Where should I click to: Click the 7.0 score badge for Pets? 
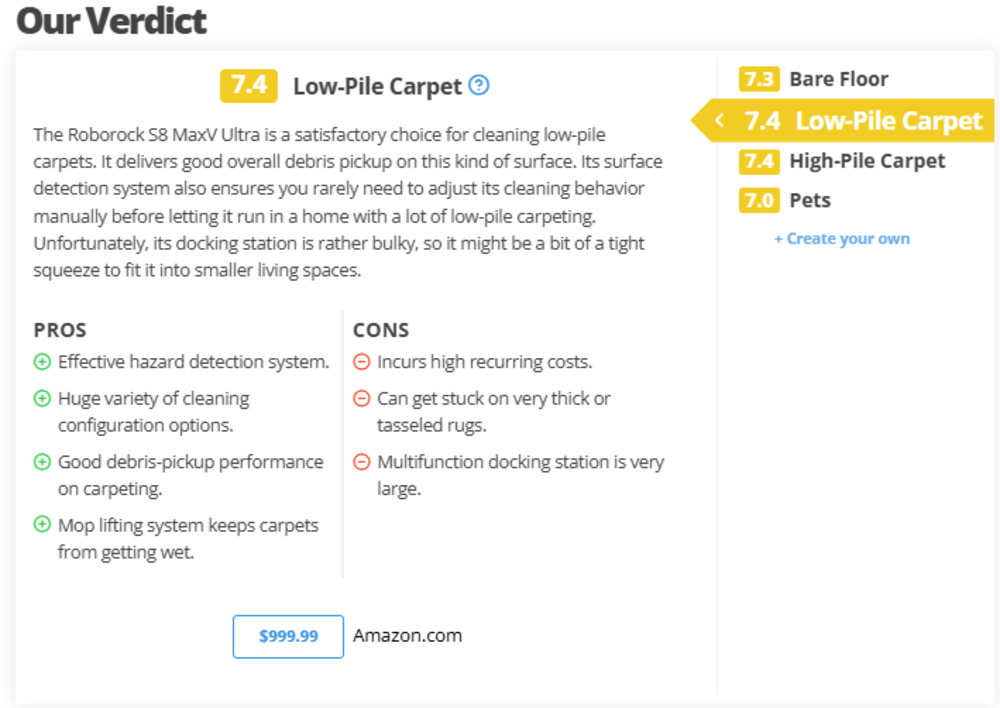coord(759,200)
